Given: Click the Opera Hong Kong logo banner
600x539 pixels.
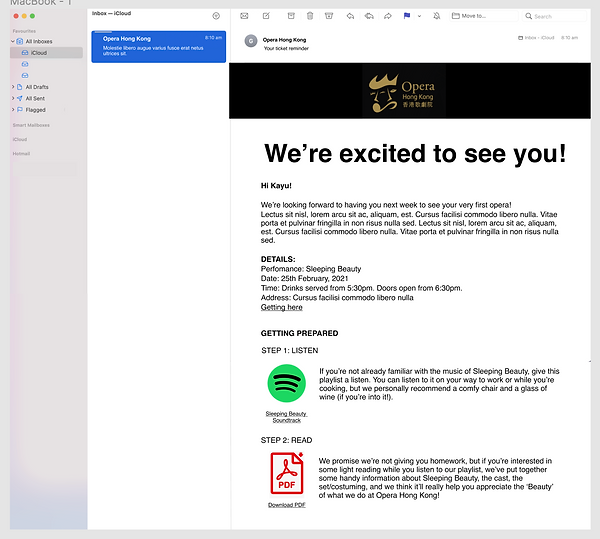Looking at the screenshot, I should click(410, 91).
